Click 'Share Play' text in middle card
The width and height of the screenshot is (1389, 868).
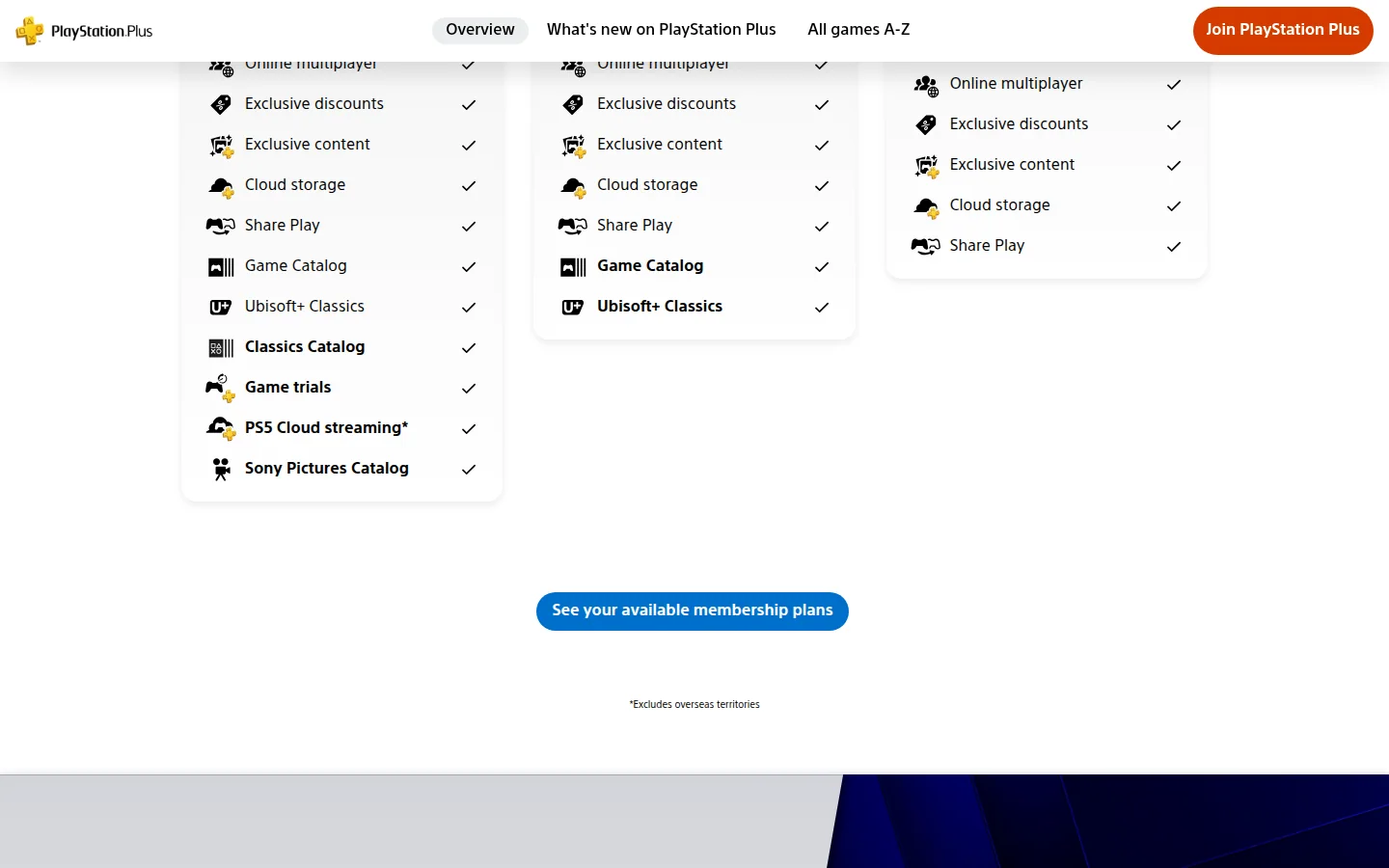click(x=635, y=226)
